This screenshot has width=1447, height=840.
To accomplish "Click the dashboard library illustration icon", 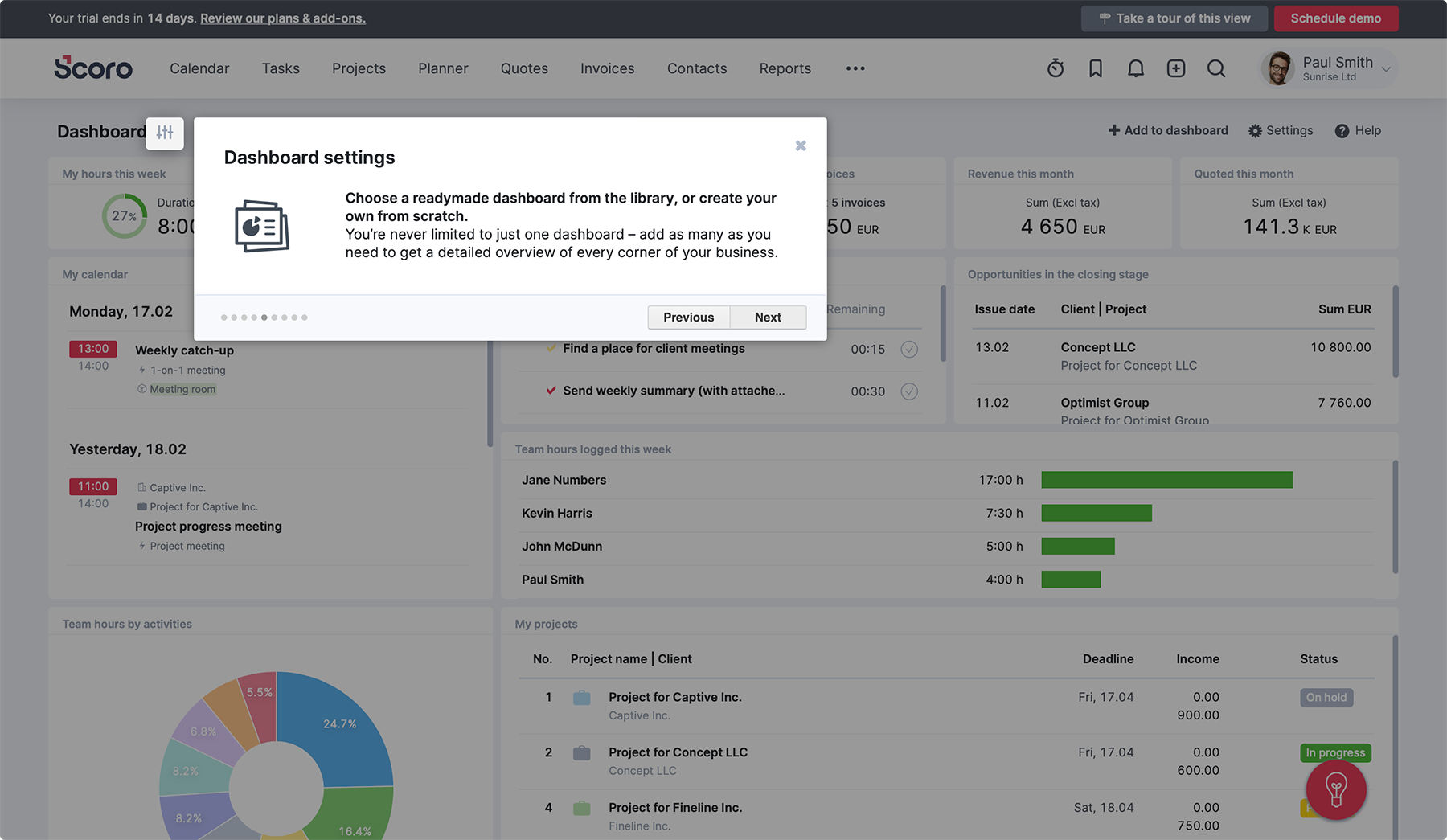I will pos(262,226).
